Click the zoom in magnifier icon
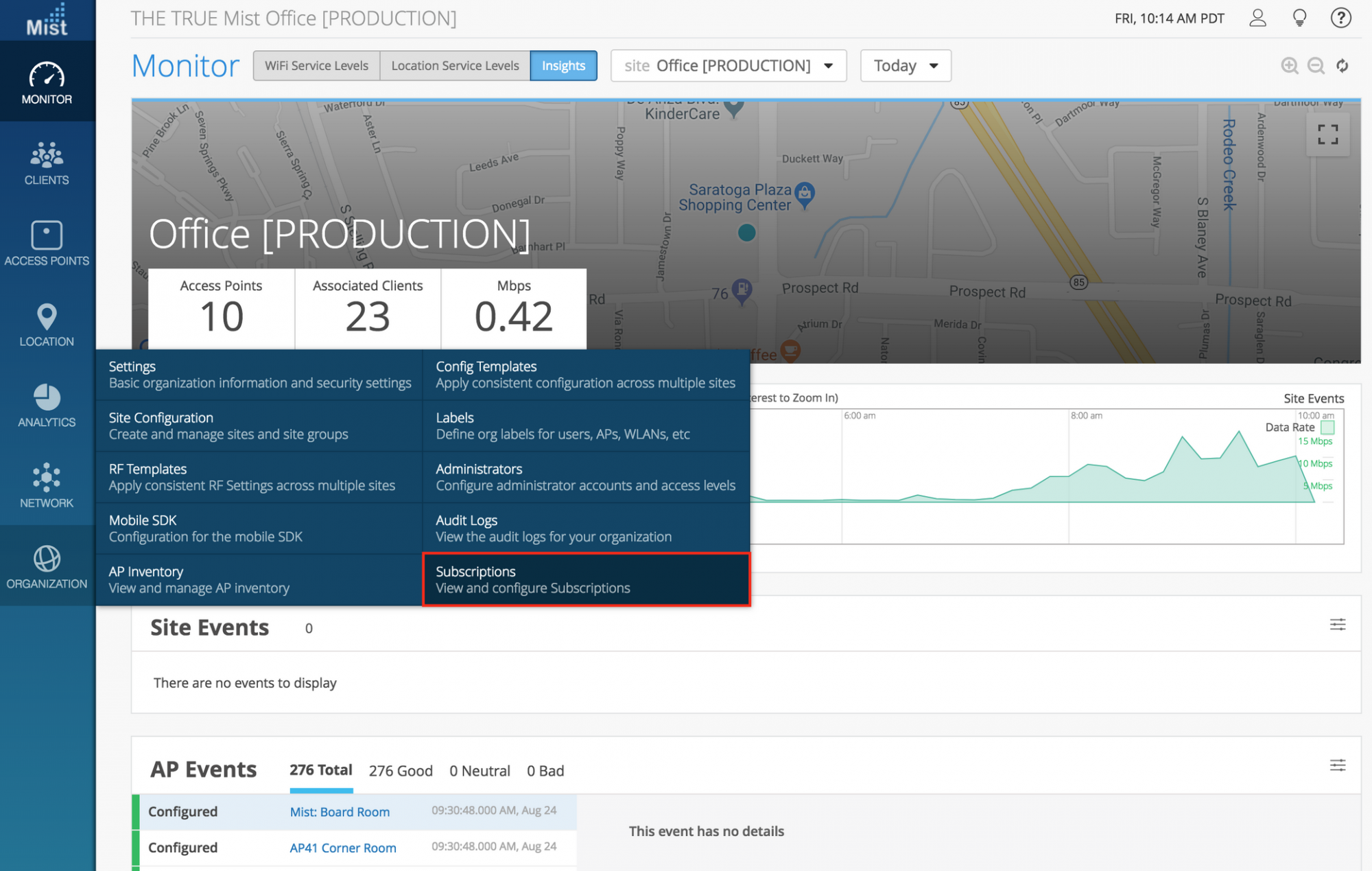Screen dimensions: 1372x871 click(x=1289, y=66)
